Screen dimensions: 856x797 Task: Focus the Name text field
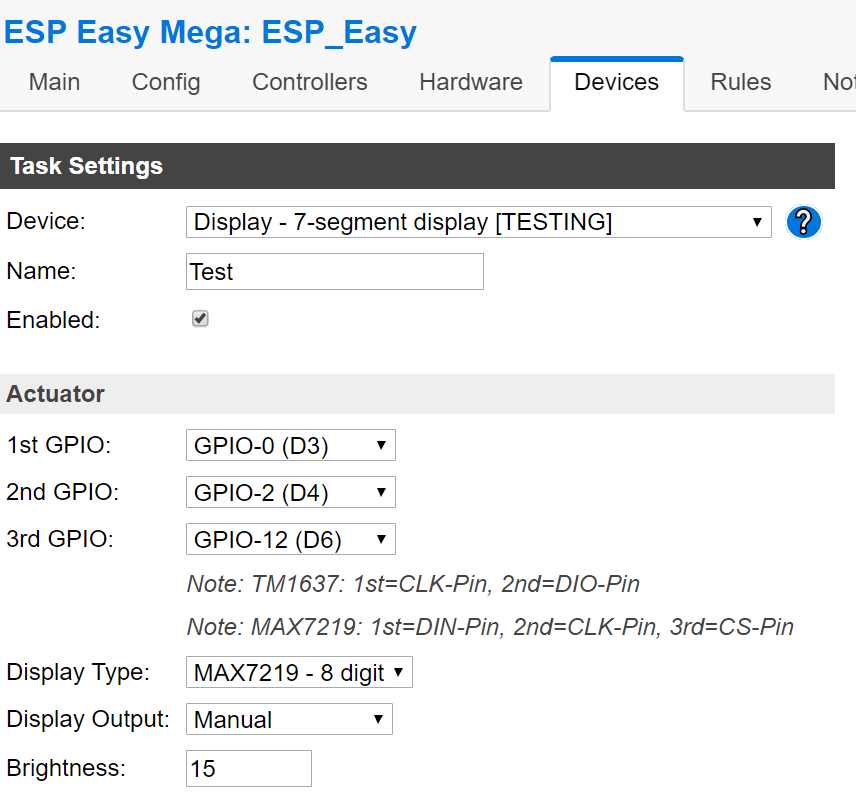335,271
